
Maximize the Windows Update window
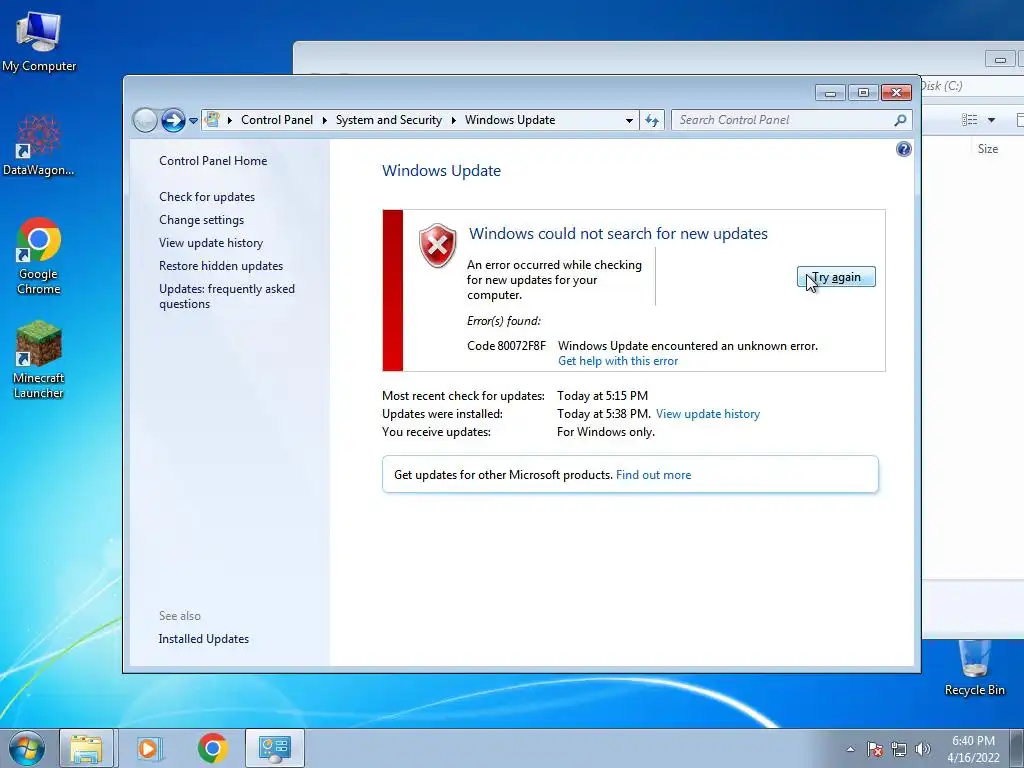tap(863, 93)
